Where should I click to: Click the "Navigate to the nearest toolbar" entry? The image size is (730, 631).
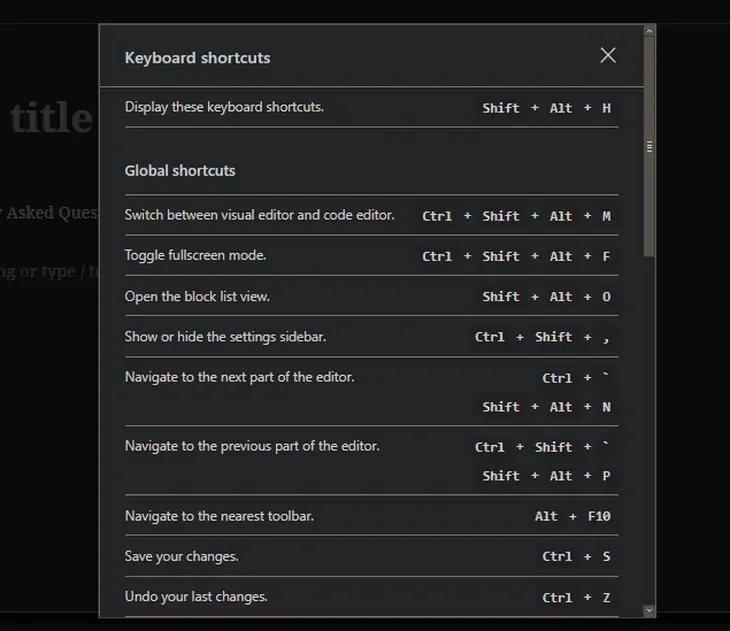click(x=219, y=516)
